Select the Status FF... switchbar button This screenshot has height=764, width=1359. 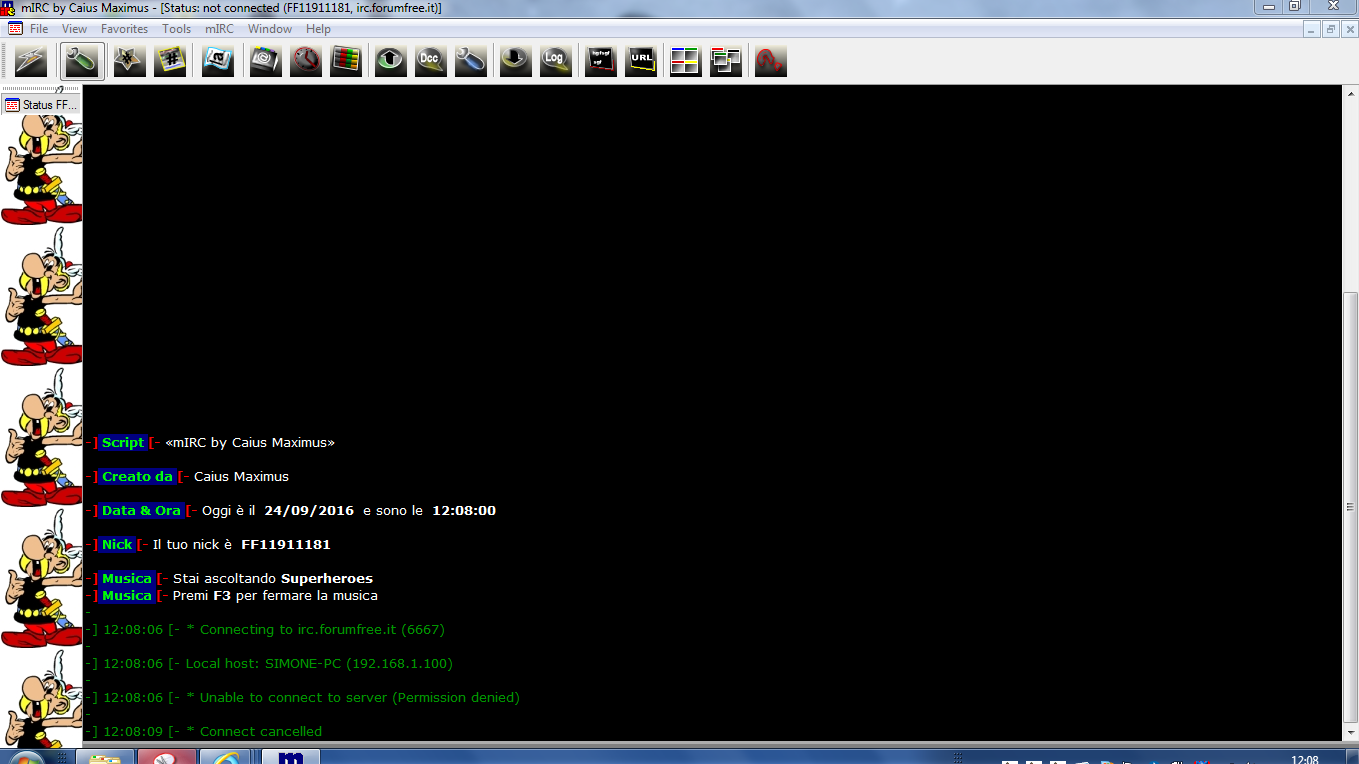tap(41, 104)
